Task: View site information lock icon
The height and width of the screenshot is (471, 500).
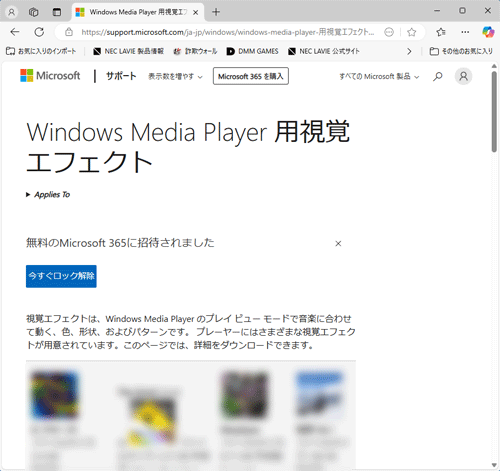Action: (x=69, y=32)
